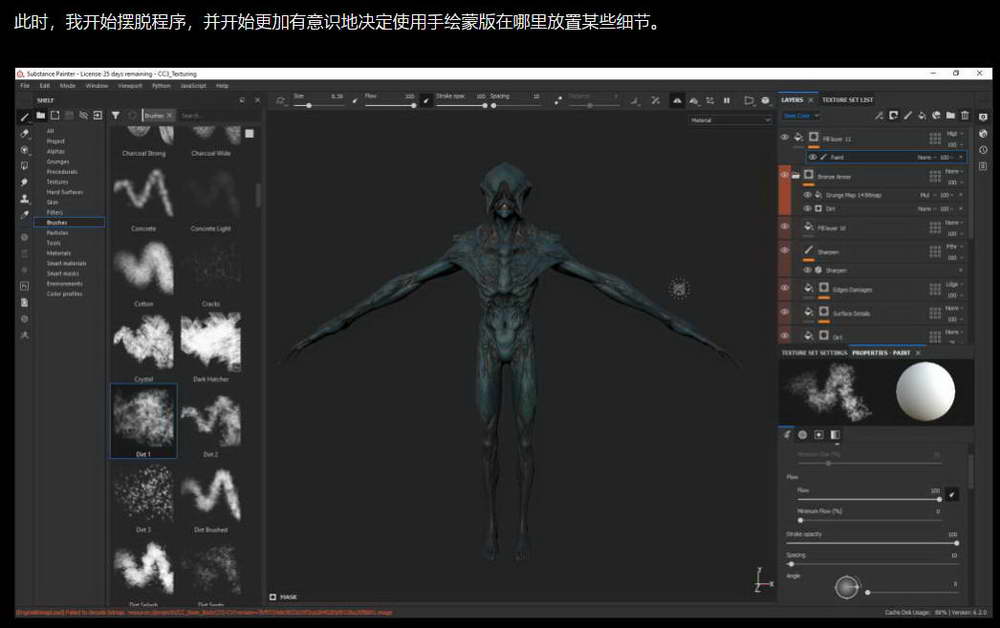Open blend mode dropdown of Edges Damages
This screenshot has height=628, width=1000.
point(954,284)
